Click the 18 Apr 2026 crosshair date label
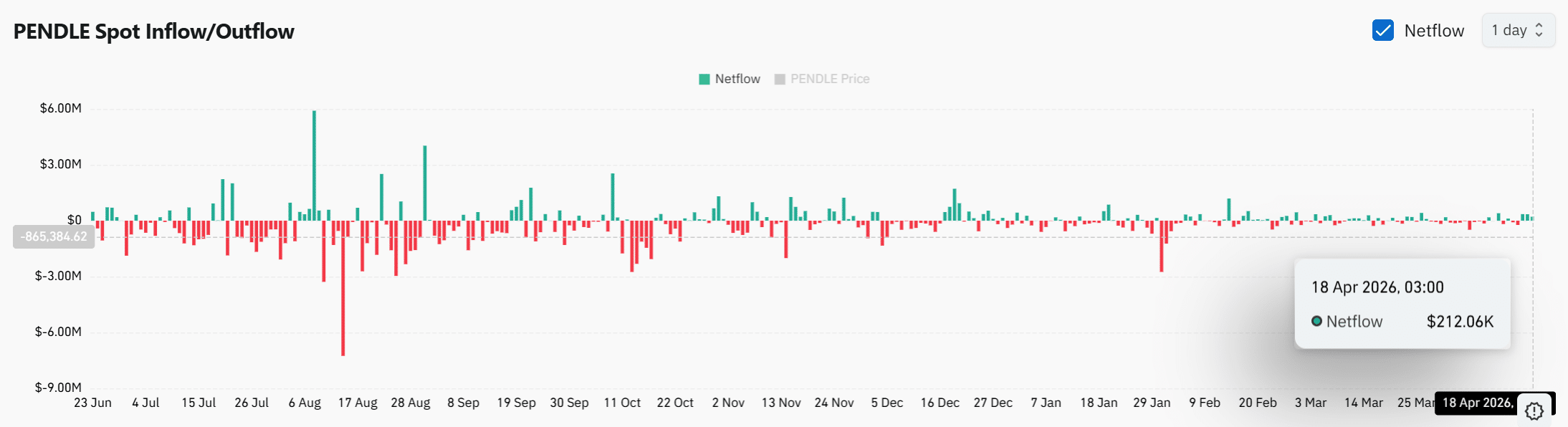Screen dimensions: 1568x427 [1477, 403]
